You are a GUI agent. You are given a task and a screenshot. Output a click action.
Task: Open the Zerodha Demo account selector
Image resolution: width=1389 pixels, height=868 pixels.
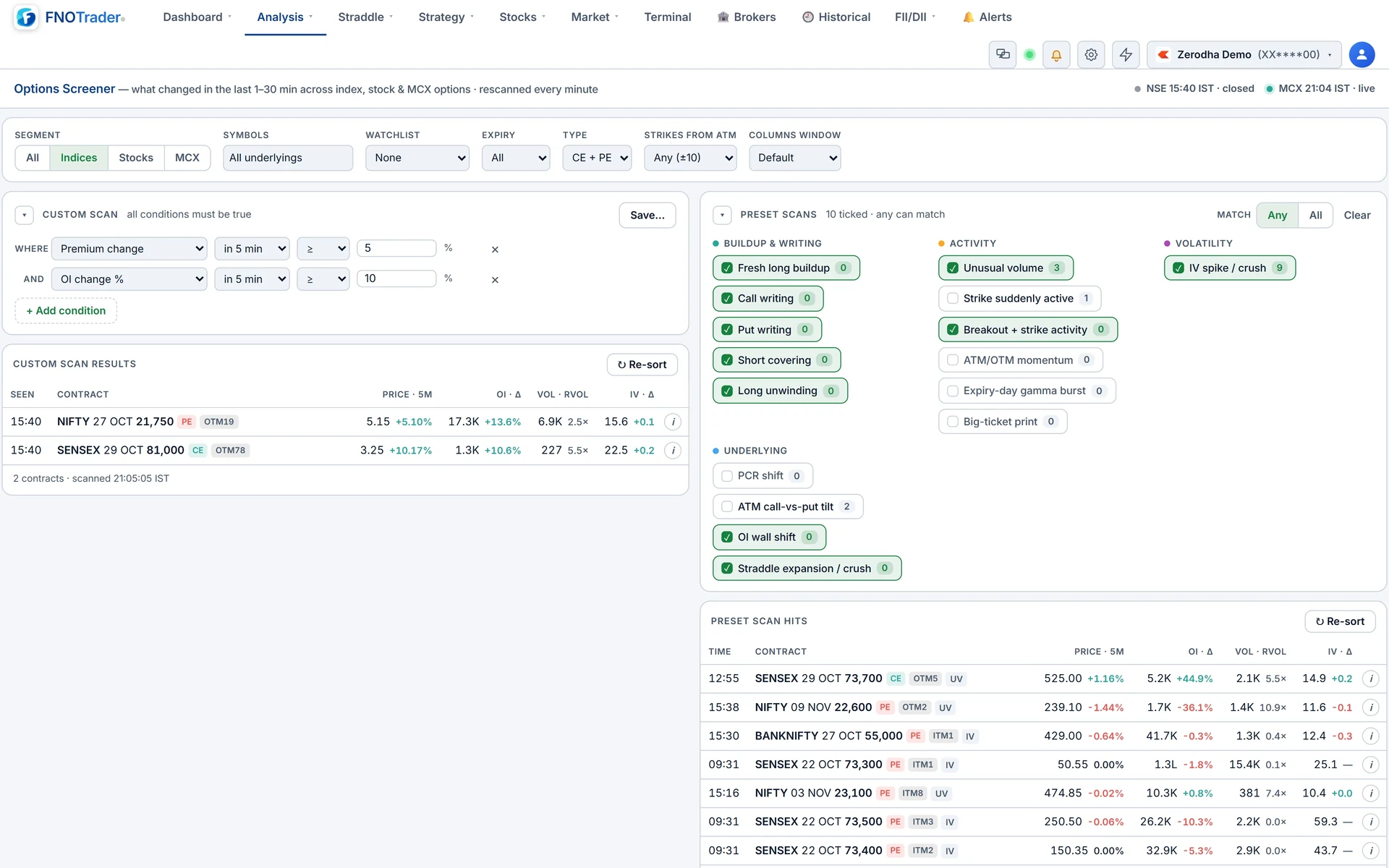[1244, 54]
